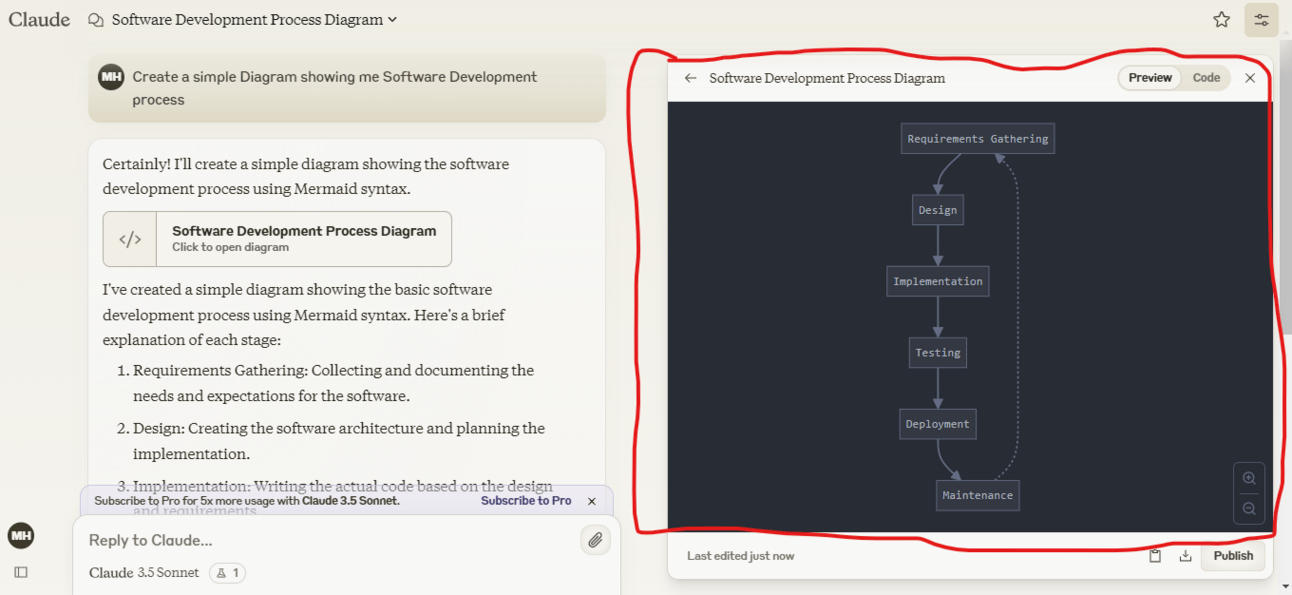This screenshot has width=1292, height=595.
Task: Click the style badge showing 1
Action: coord(228,573)
